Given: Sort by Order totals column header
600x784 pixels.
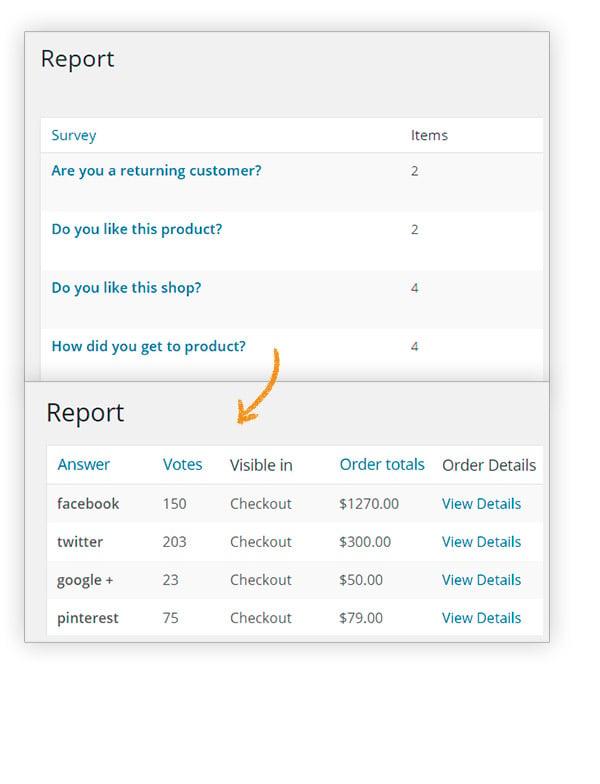Looking at the screenshot, I should pyautogui.click(x=382, y=464).
